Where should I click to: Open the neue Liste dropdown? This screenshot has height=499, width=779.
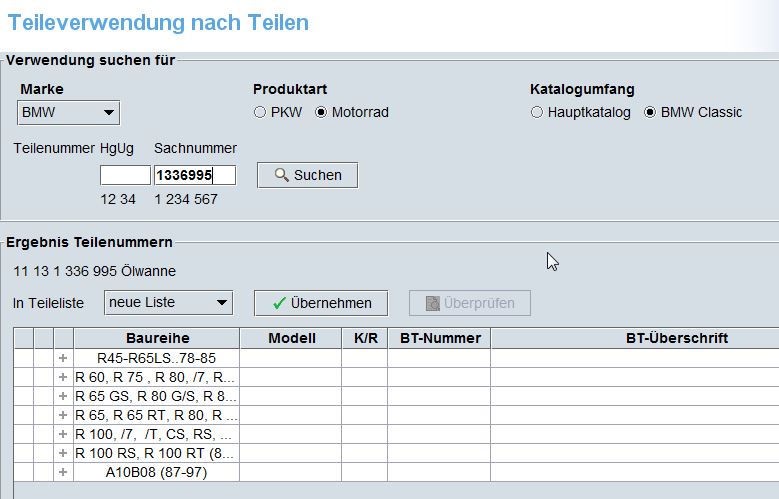168,303
